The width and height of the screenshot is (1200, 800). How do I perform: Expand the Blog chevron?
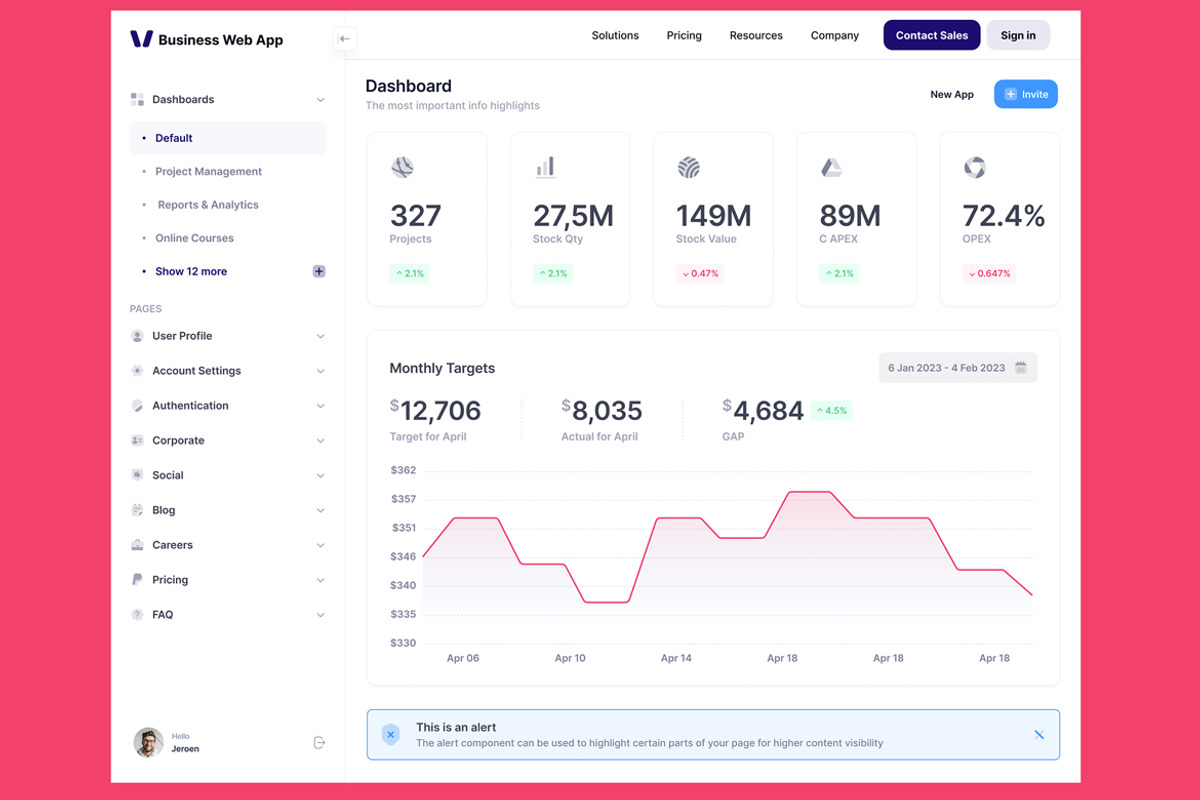(320, 510)
